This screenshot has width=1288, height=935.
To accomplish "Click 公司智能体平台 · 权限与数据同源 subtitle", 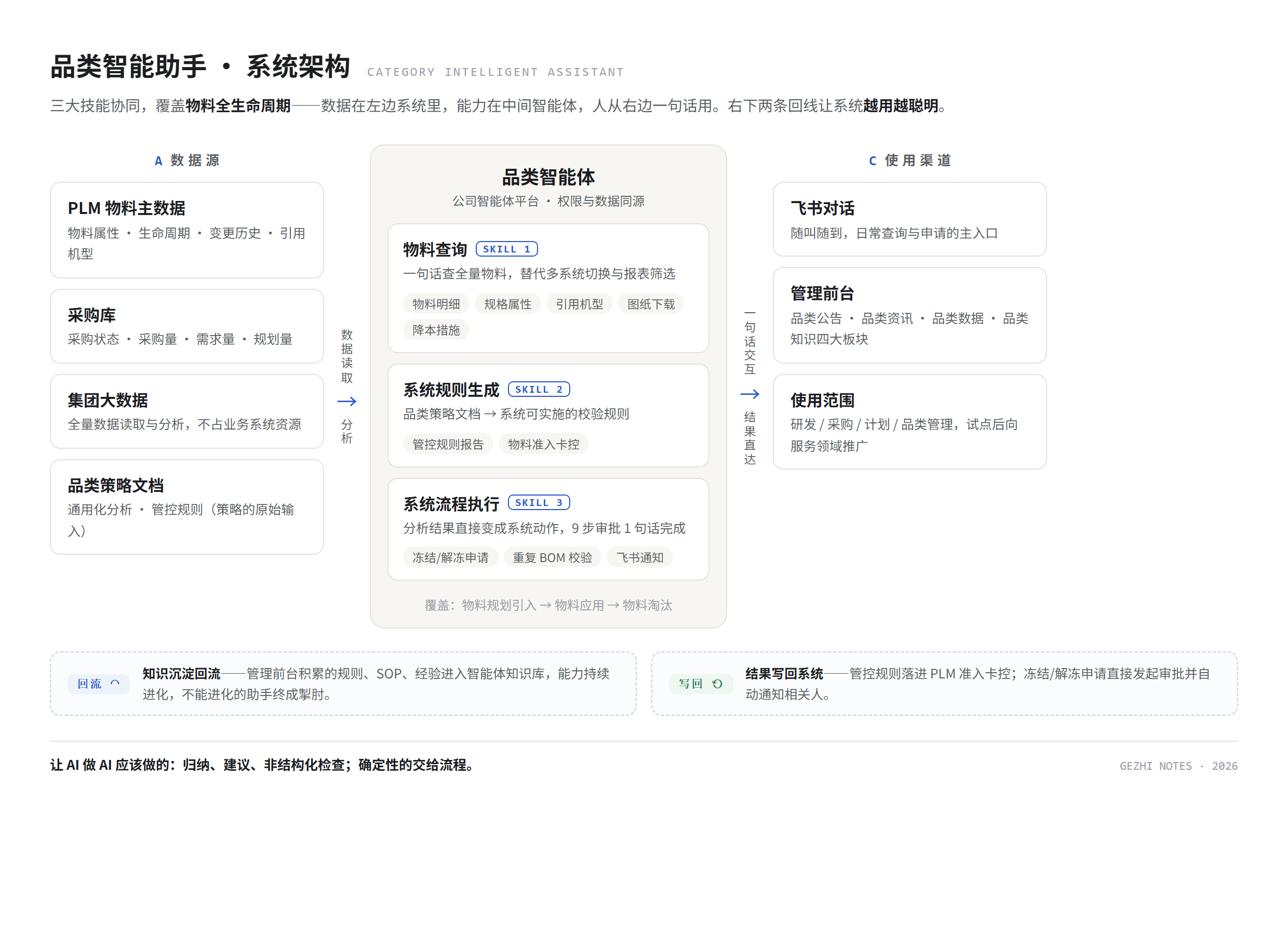I will pos(548,201).
